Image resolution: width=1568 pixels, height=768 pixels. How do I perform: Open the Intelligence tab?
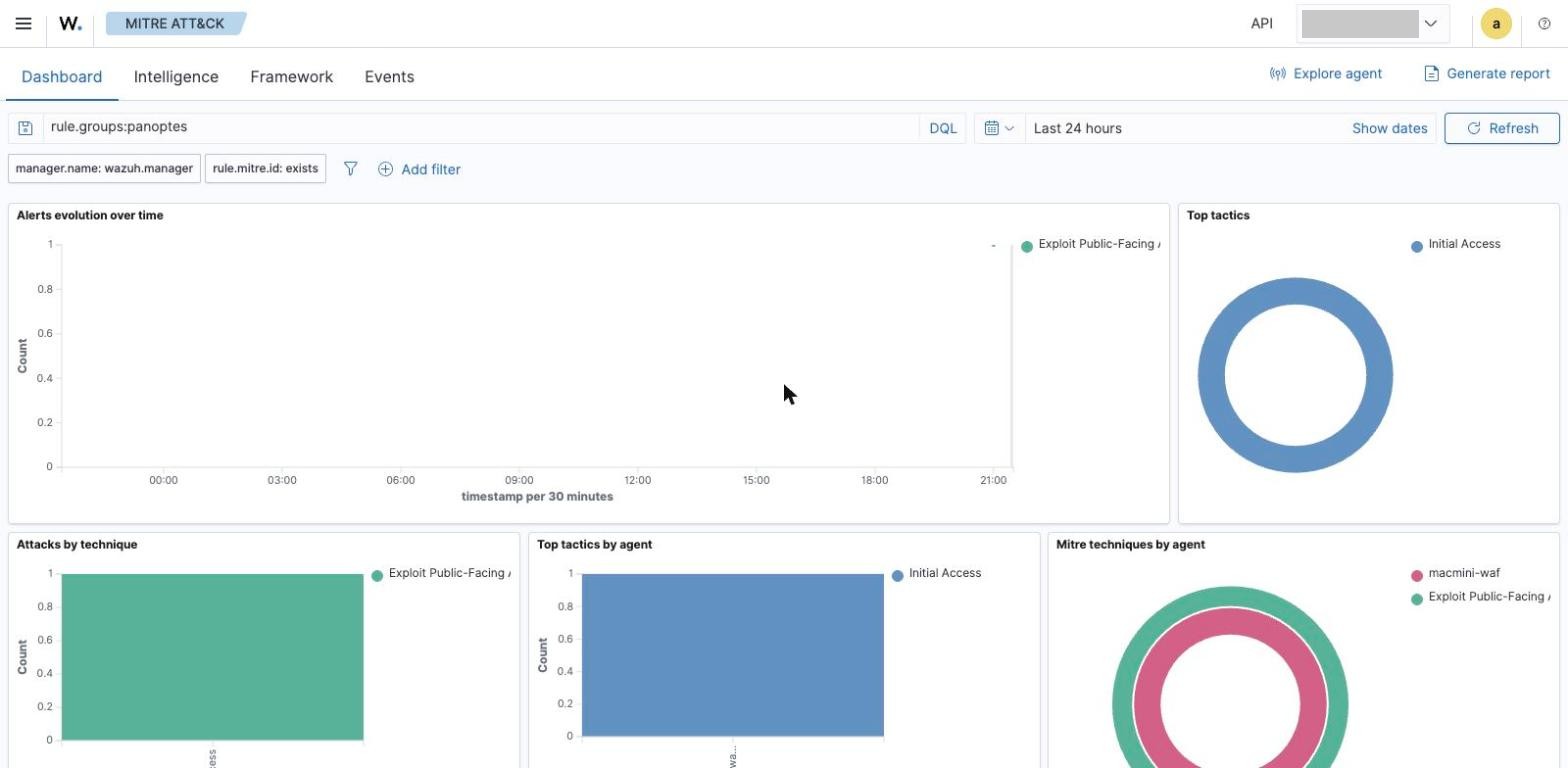(x=176, y=77)
